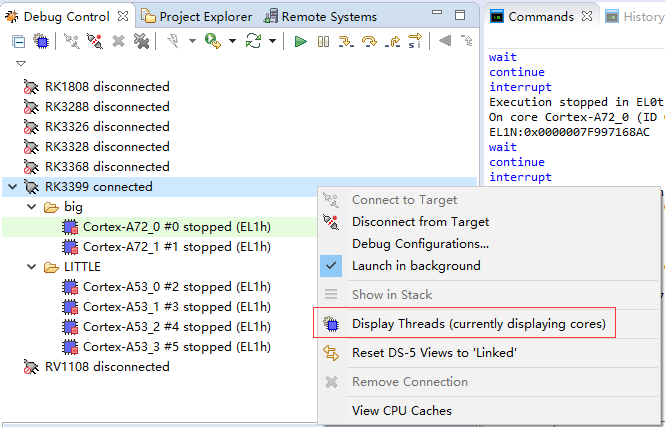The width and height of the screenshot is (665, 427).
Task: Collapse the RK3399 connected tree node
Action: (13, 187)
